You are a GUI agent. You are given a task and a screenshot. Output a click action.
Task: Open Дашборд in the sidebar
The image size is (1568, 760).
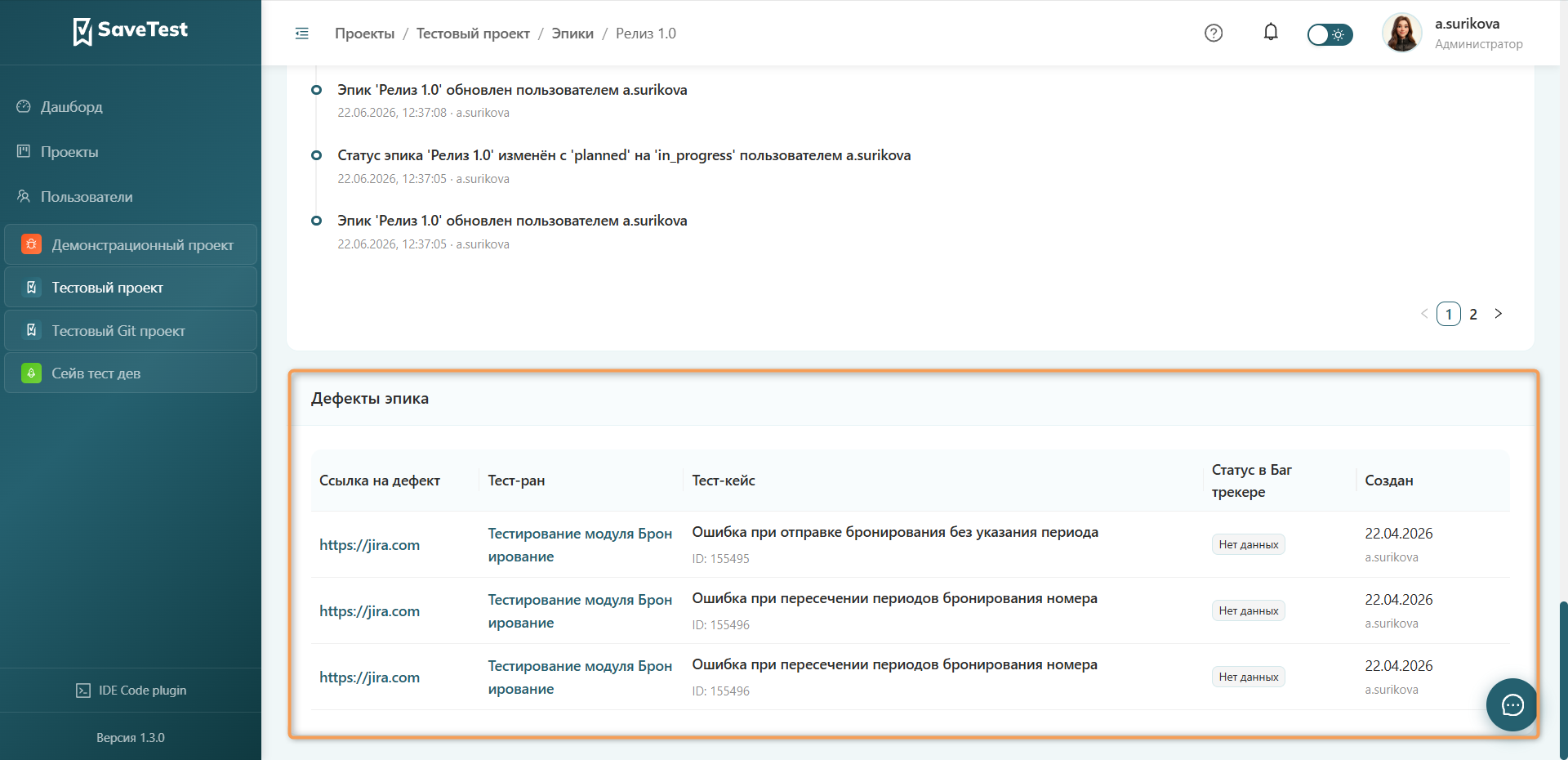click(72, 107)
